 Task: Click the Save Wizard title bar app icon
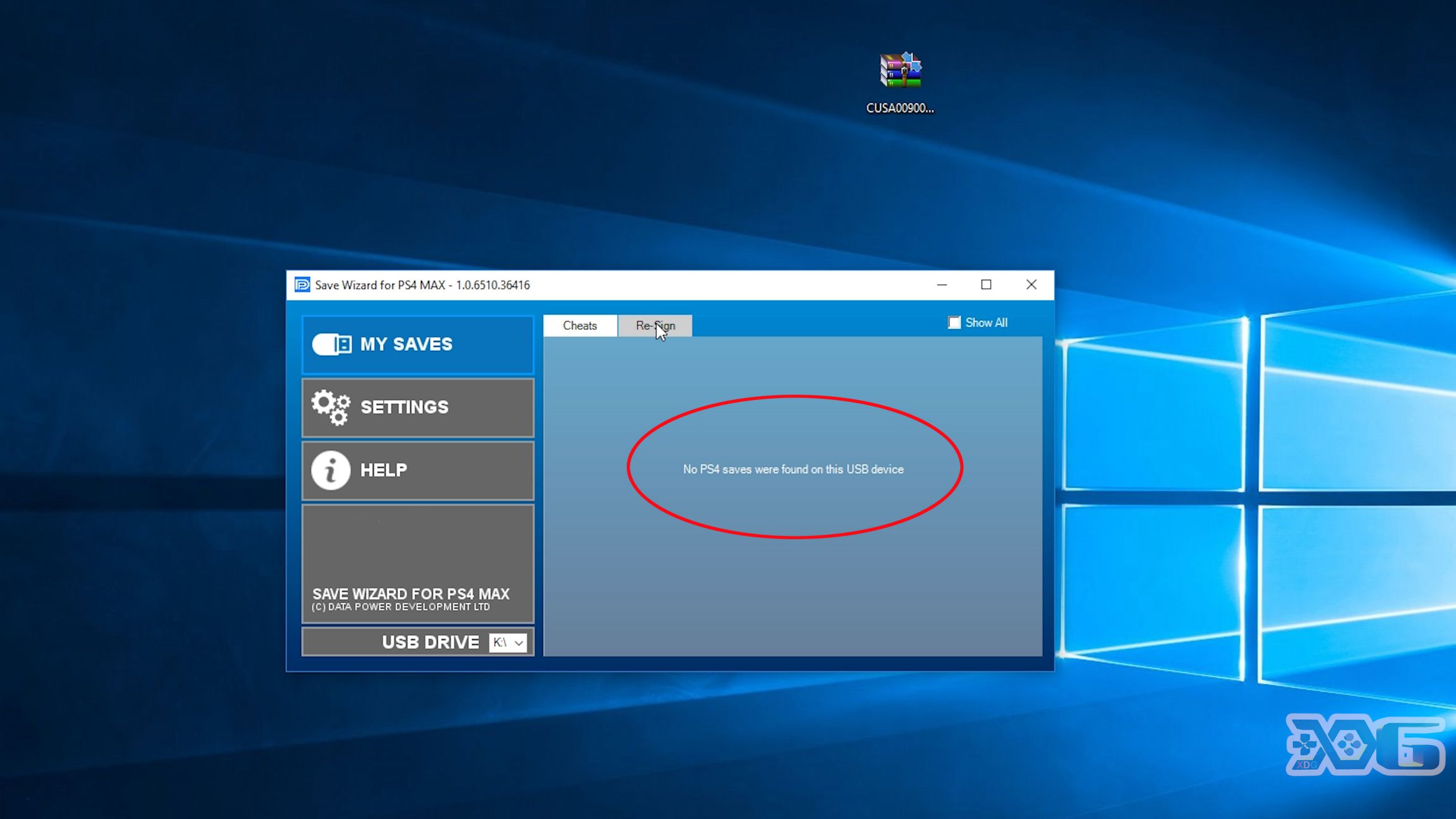(302, 285)
